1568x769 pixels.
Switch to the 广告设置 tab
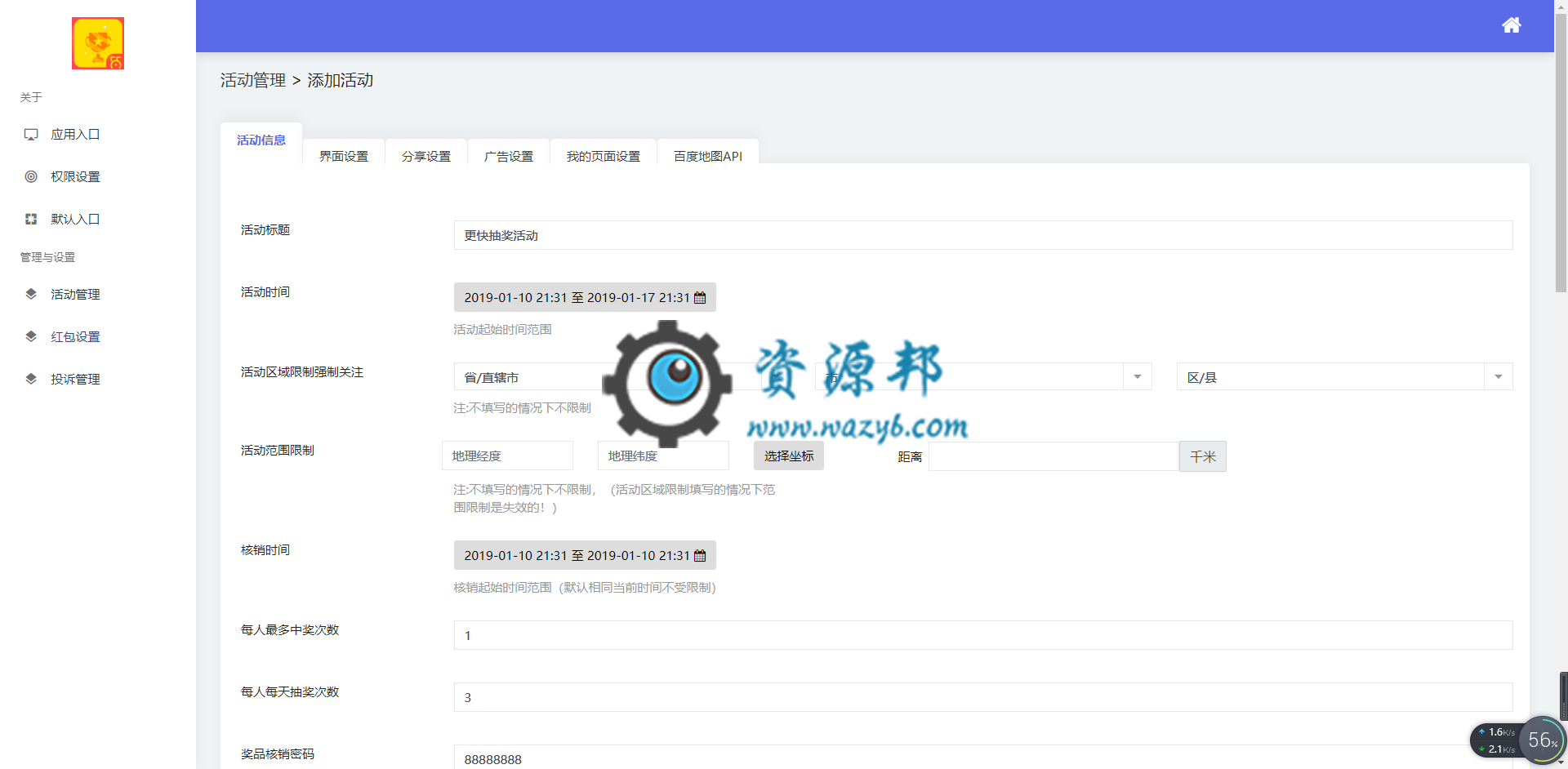pos(509,156)
